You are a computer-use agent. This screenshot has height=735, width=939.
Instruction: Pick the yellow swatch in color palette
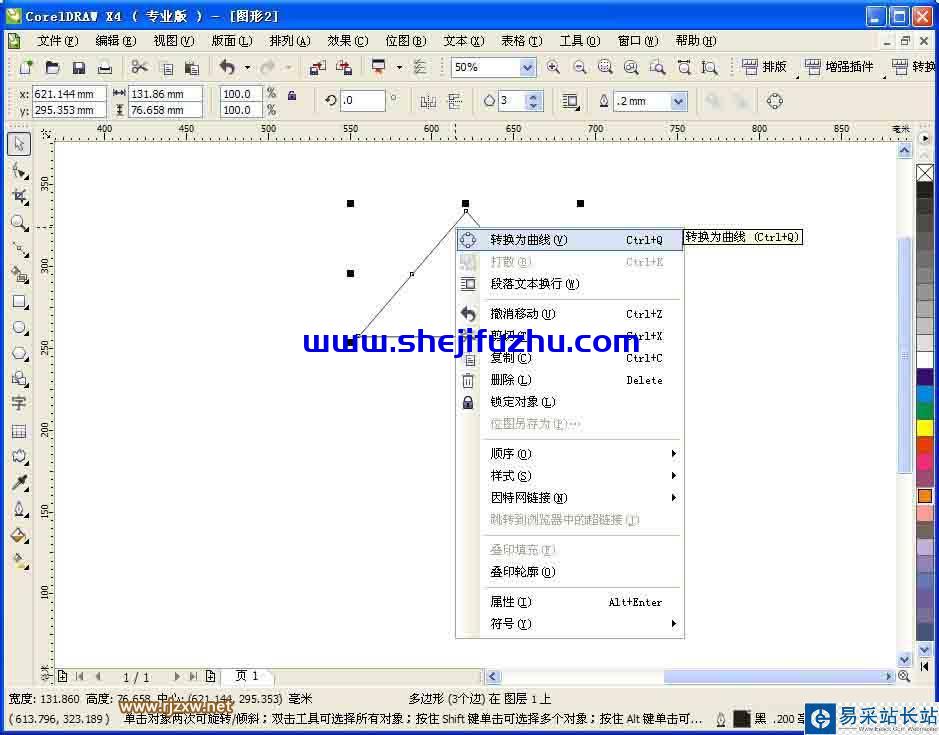(x=925, y=428)
